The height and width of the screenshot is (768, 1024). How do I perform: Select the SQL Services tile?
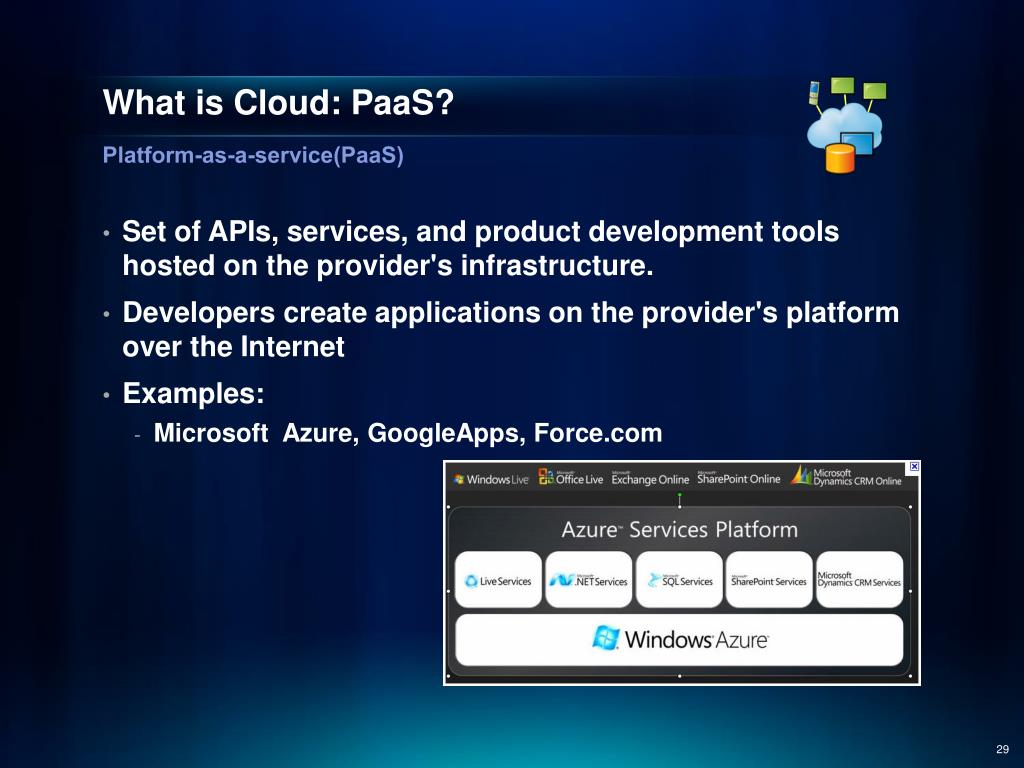(679, 580)
